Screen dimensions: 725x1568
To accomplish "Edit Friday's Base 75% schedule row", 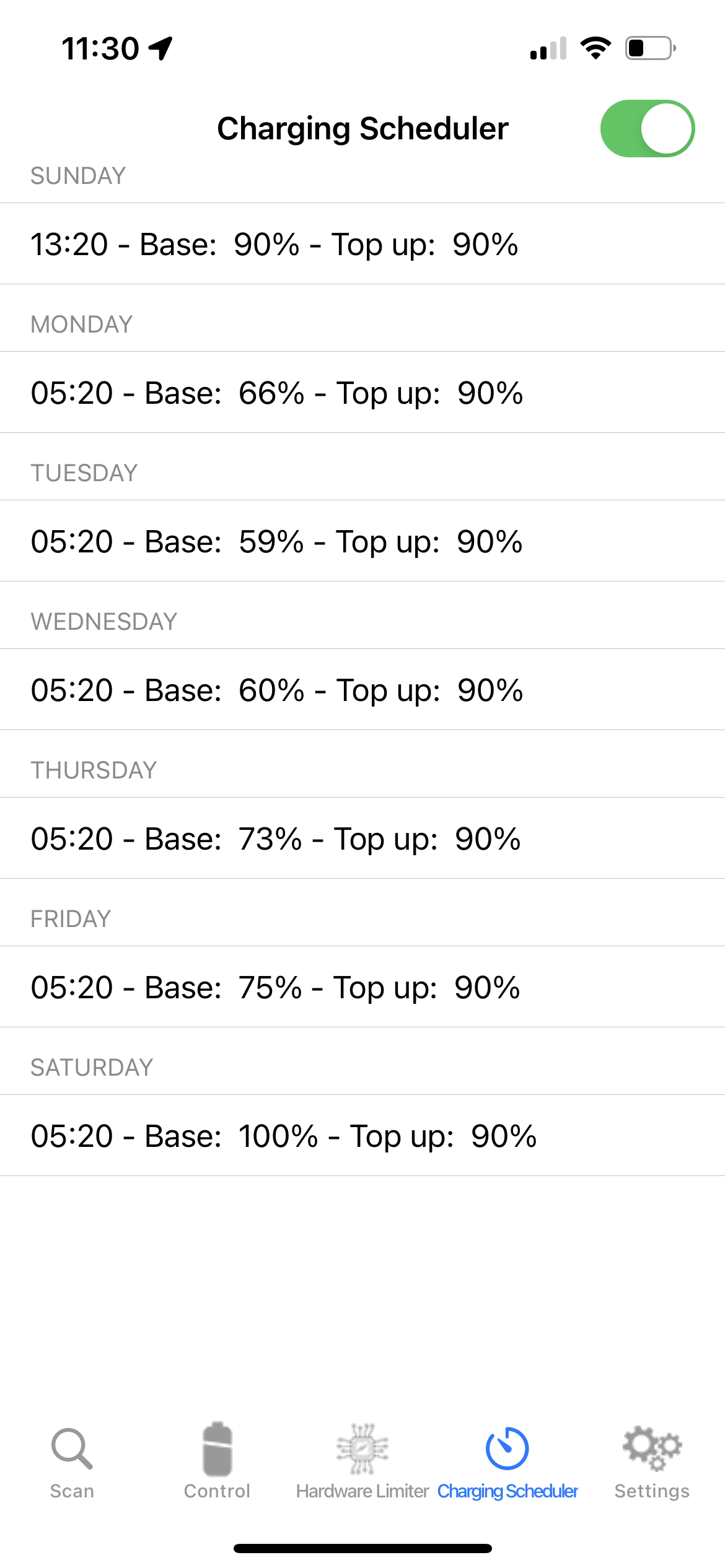I will click(x=362, y=987).
